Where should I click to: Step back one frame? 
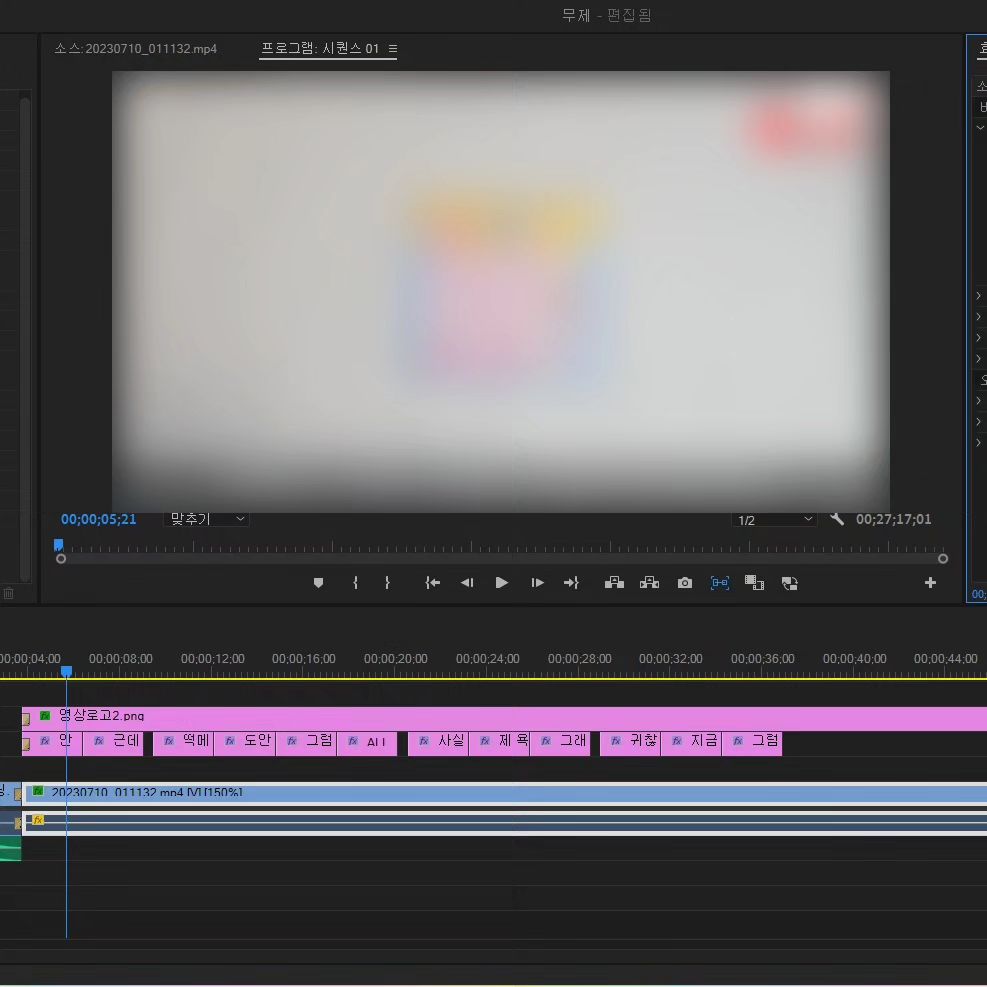point(467,583)
